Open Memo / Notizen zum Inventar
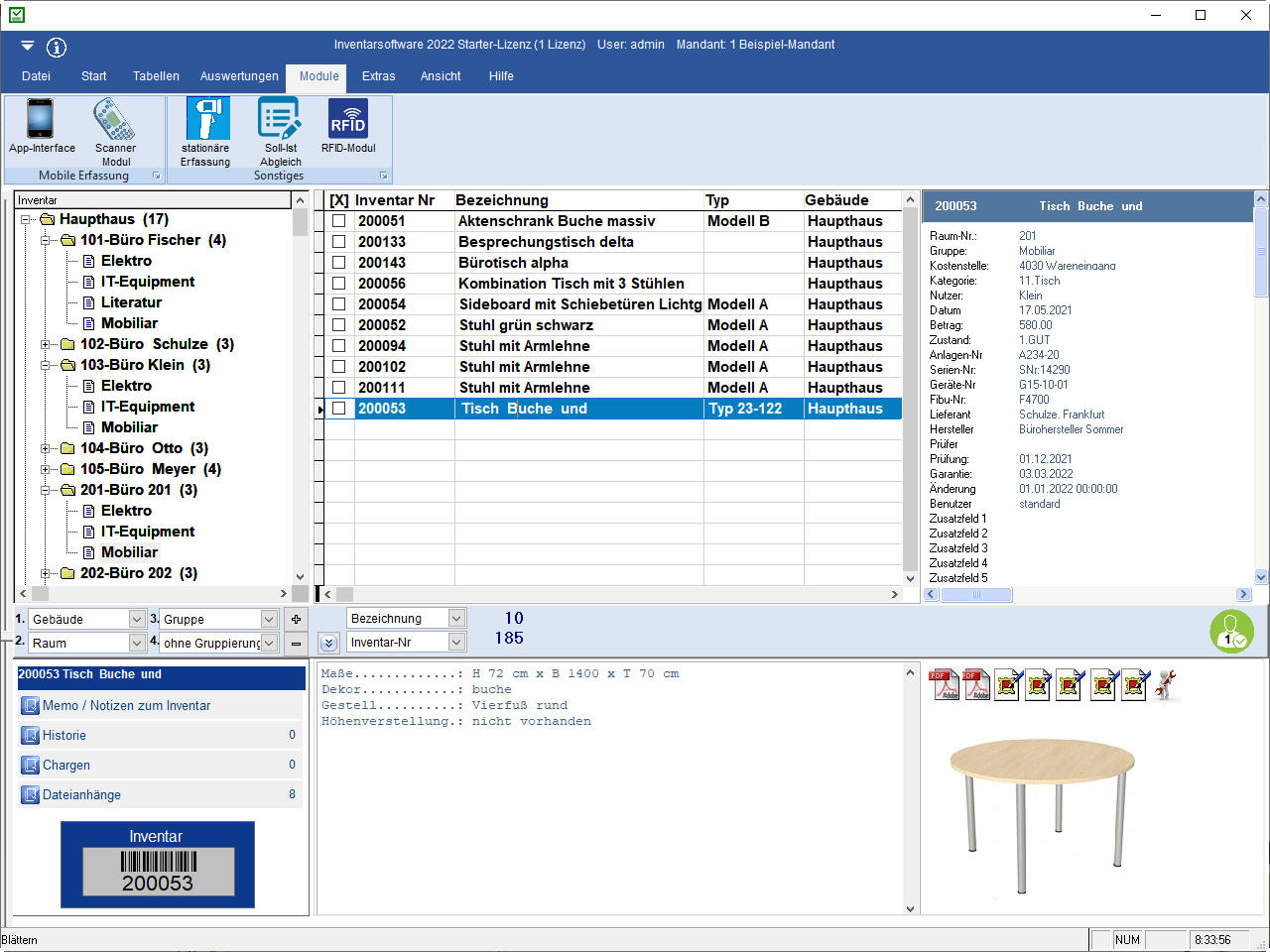 [x=126, y=705]
